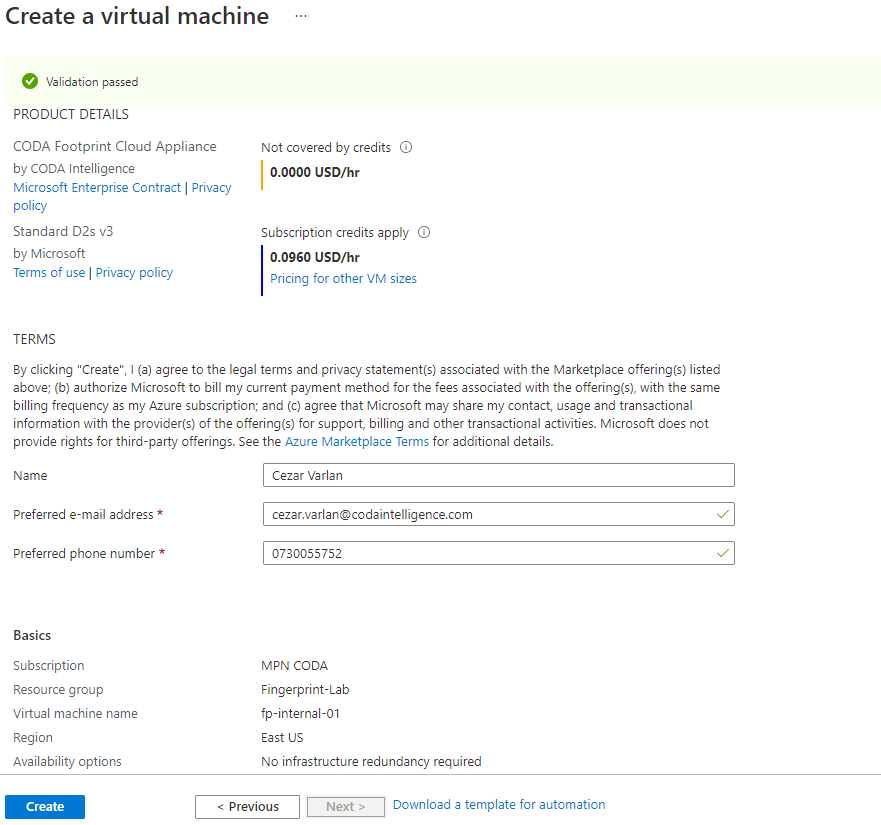Click the green Validation passed checkmark icon

(x=30, y=81)
